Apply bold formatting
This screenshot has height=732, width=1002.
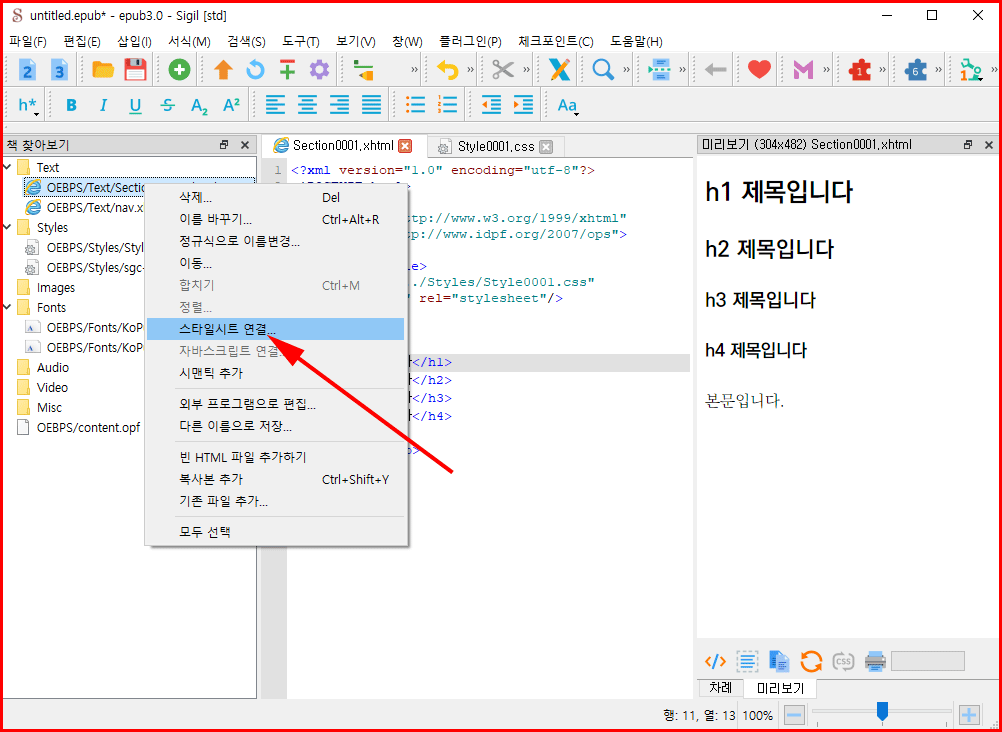[x=72, y=105]
